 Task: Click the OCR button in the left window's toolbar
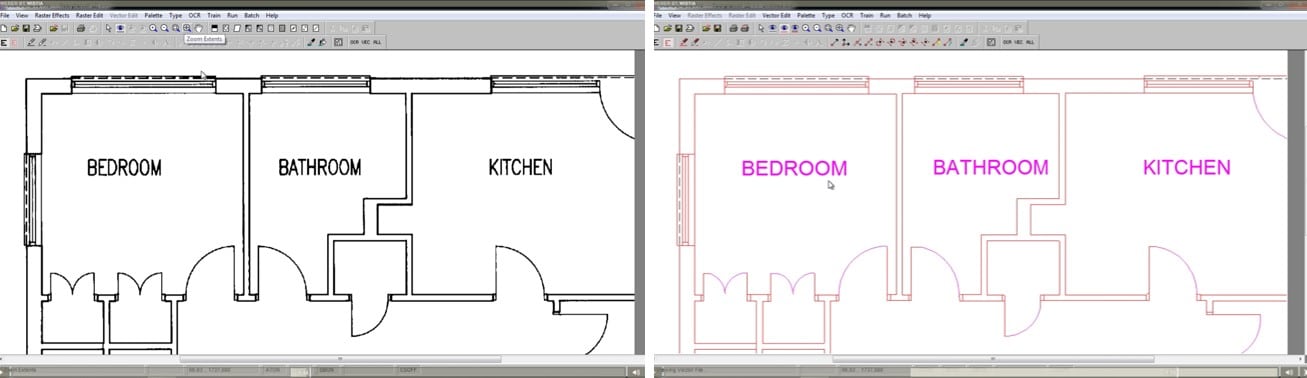[354, 42]
